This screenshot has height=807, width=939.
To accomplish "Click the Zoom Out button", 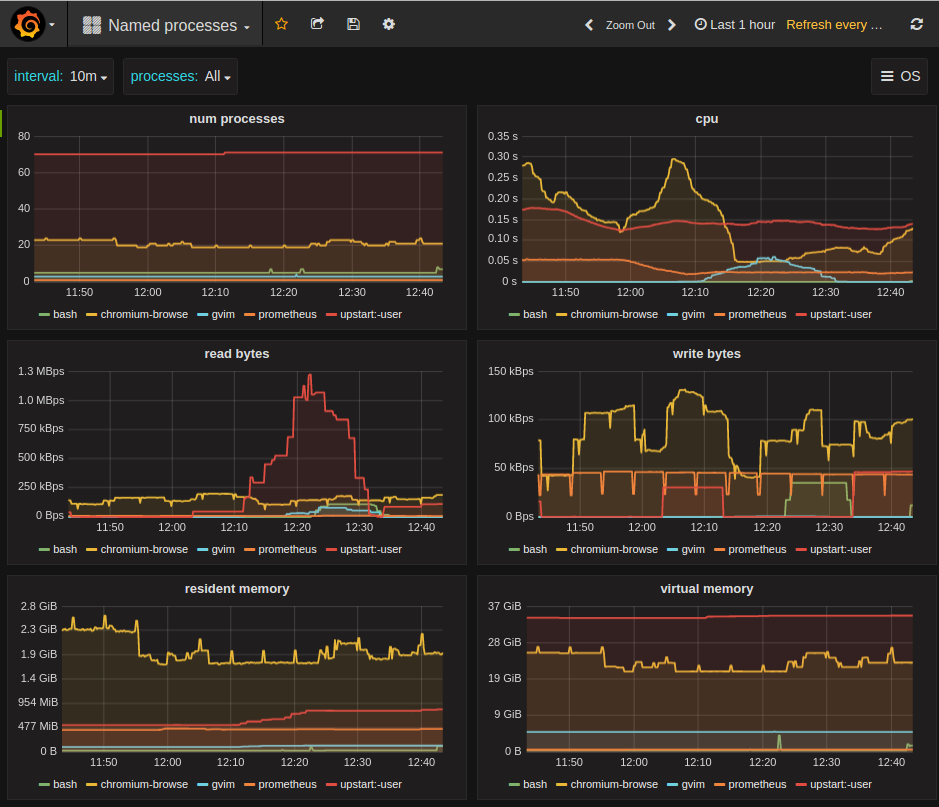I will coord(630,25).
